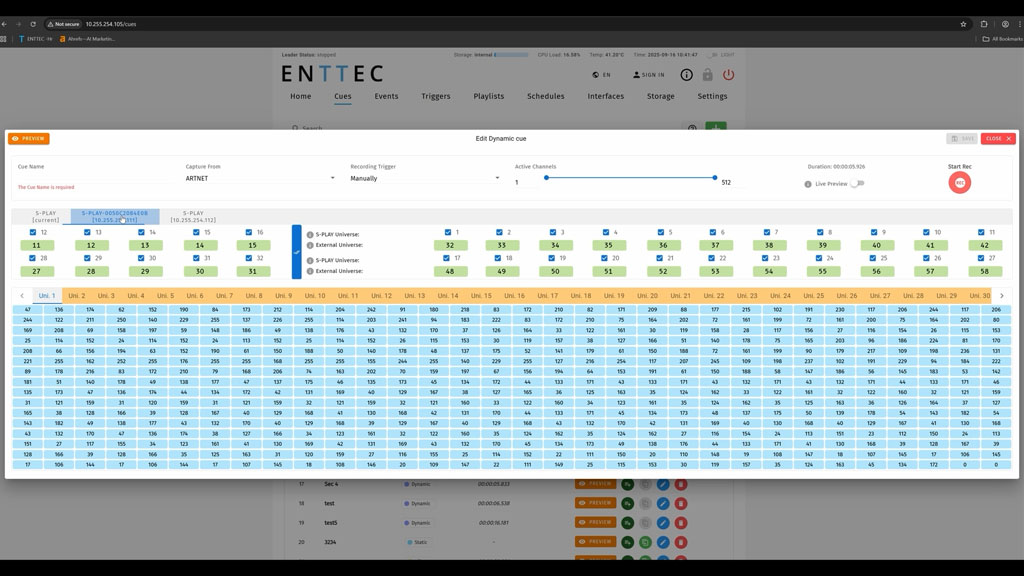Click the orange Preview button
The width and height of the screenshot is (1024, 576).
[29, 139]
